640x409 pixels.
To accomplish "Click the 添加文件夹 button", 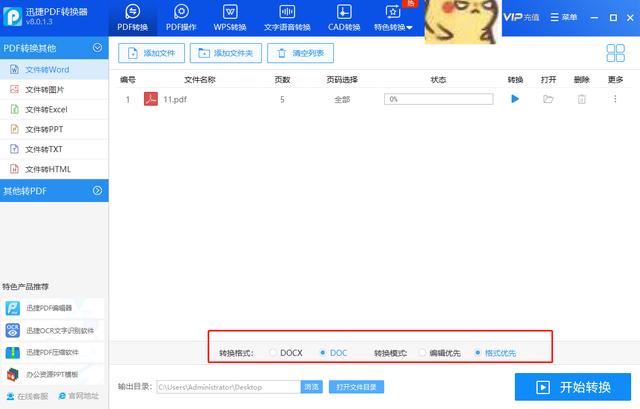I will coord(226,53).
